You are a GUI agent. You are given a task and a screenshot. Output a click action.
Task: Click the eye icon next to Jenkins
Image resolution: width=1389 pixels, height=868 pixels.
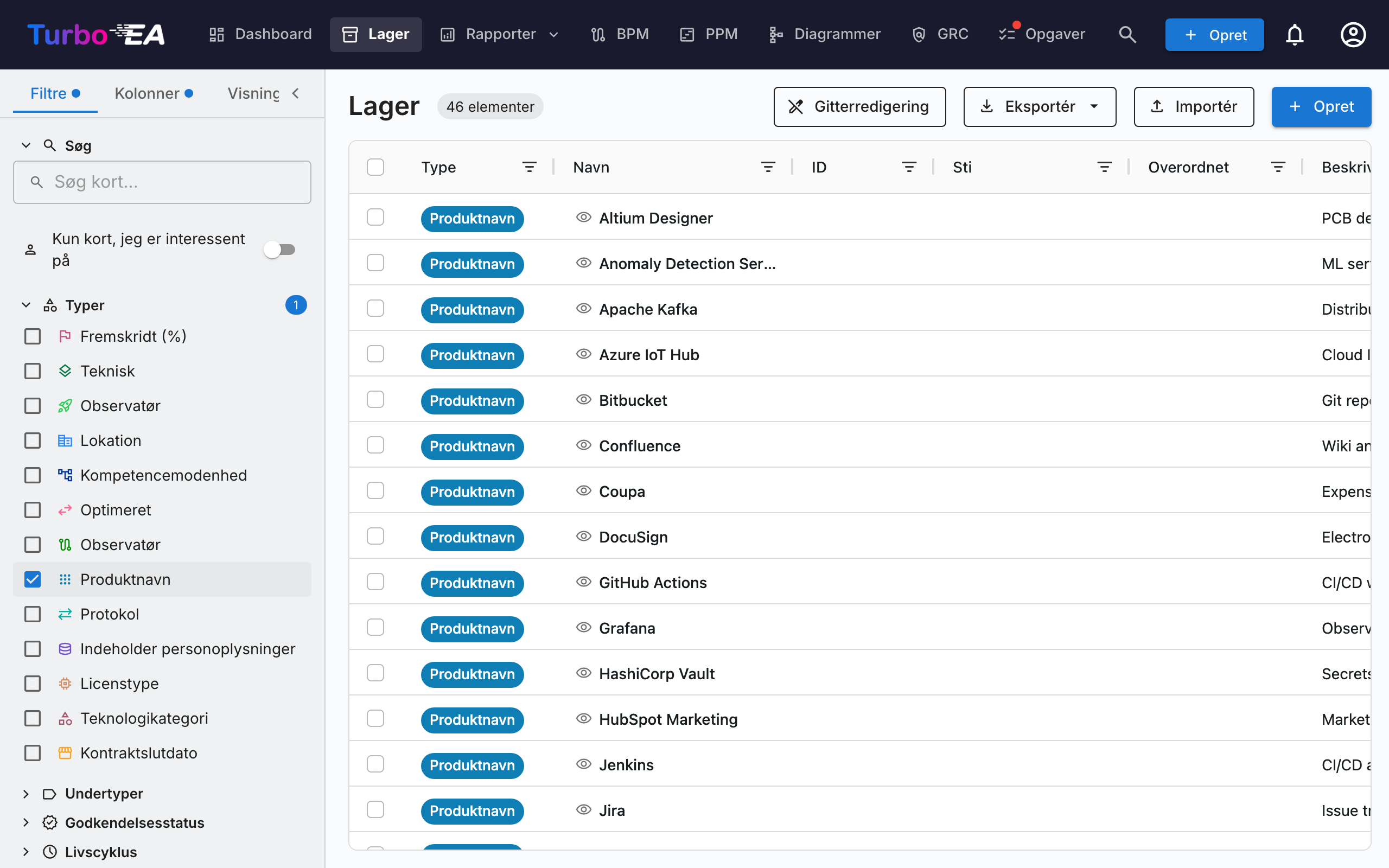(x=583, y=764)
